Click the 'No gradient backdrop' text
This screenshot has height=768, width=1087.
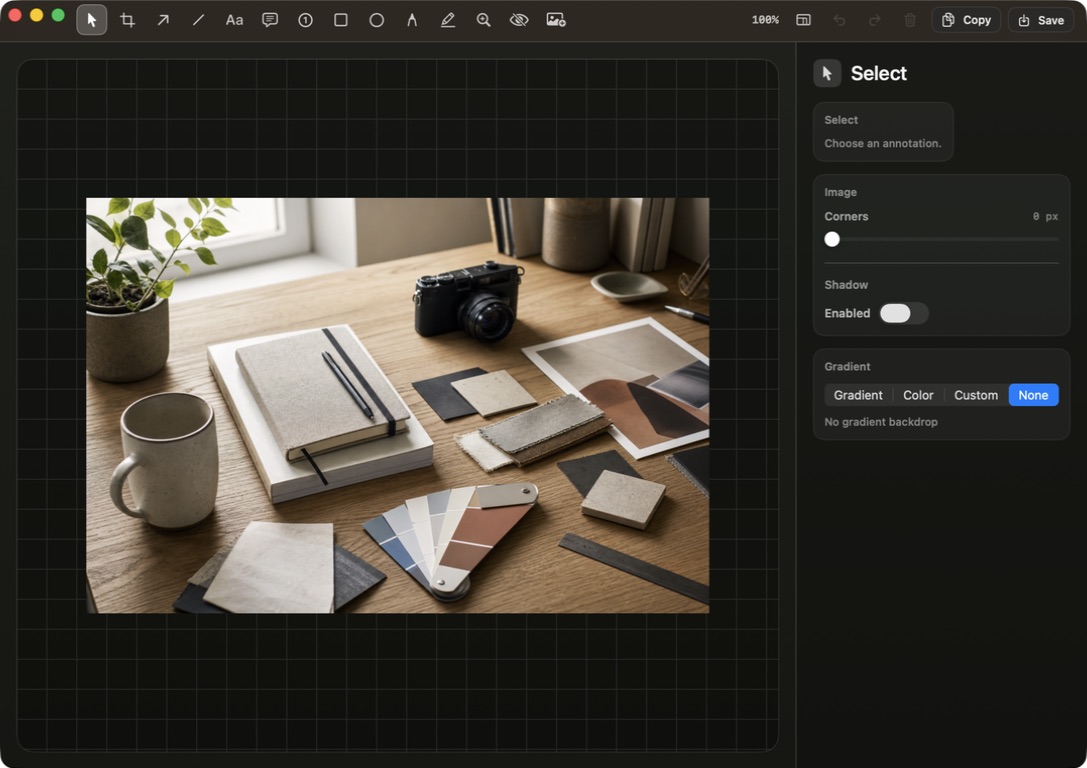(x=880, y=422)
